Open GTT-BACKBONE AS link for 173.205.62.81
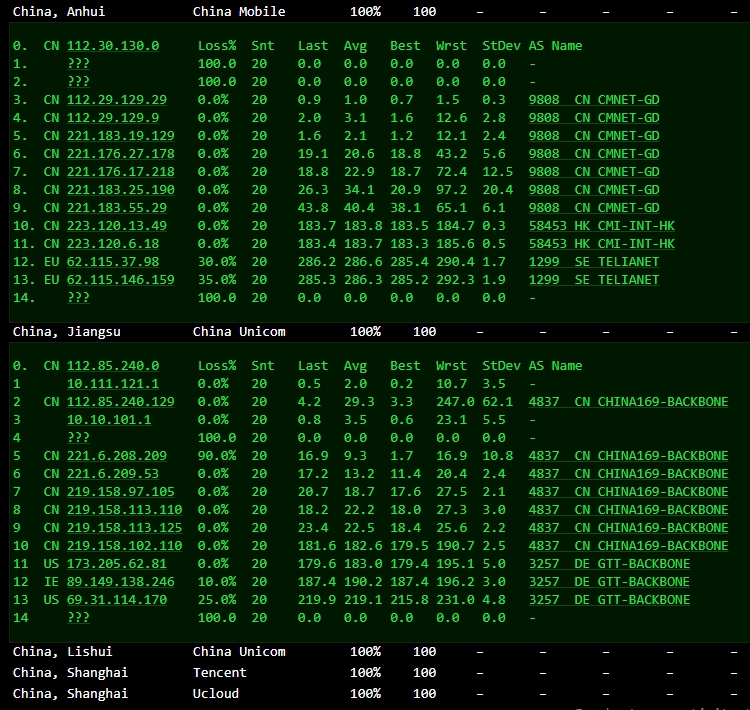Screen dimensions: 750x710 [609, 564]
